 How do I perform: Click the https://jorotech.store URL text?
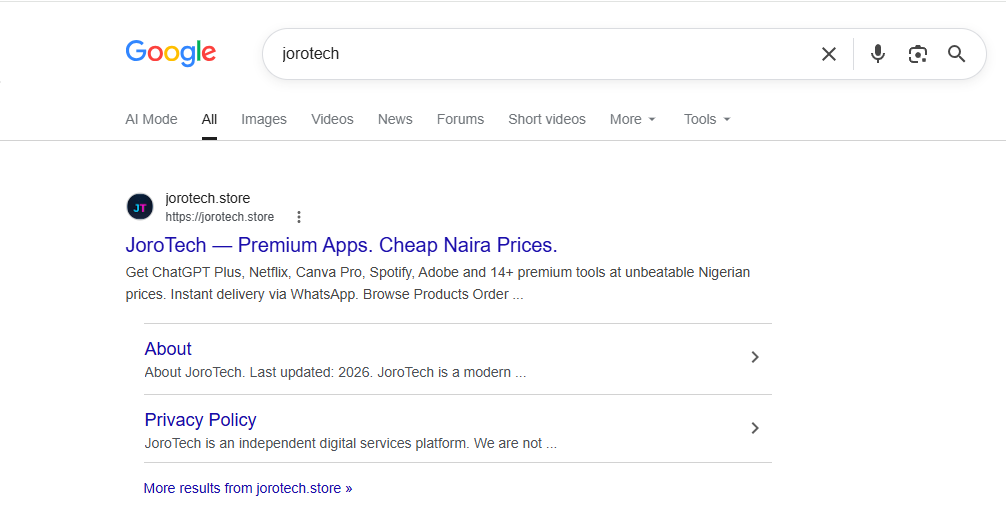click(x=219, y=217)
